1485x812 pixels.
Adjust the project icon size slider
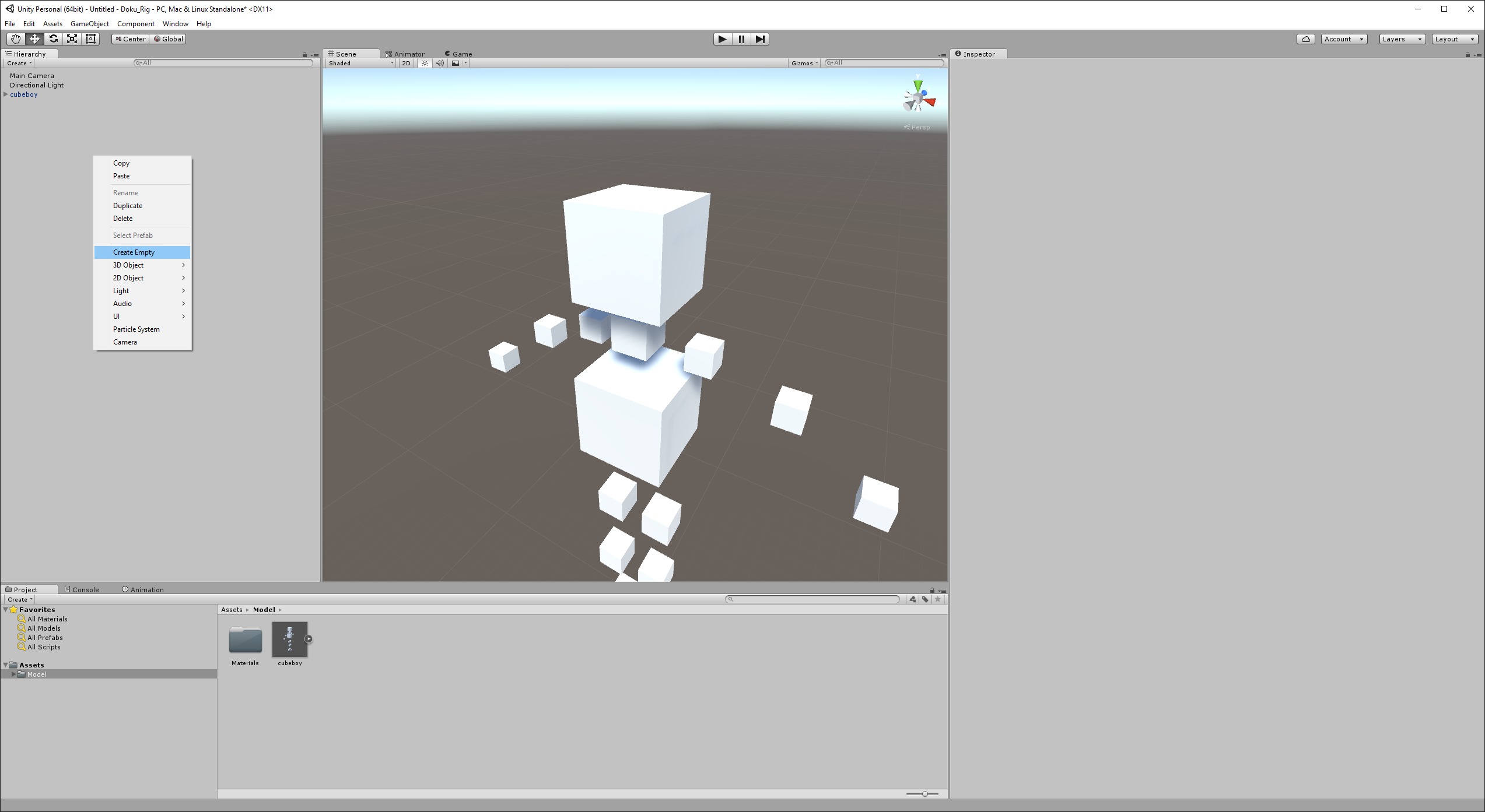tap(924, 794)
